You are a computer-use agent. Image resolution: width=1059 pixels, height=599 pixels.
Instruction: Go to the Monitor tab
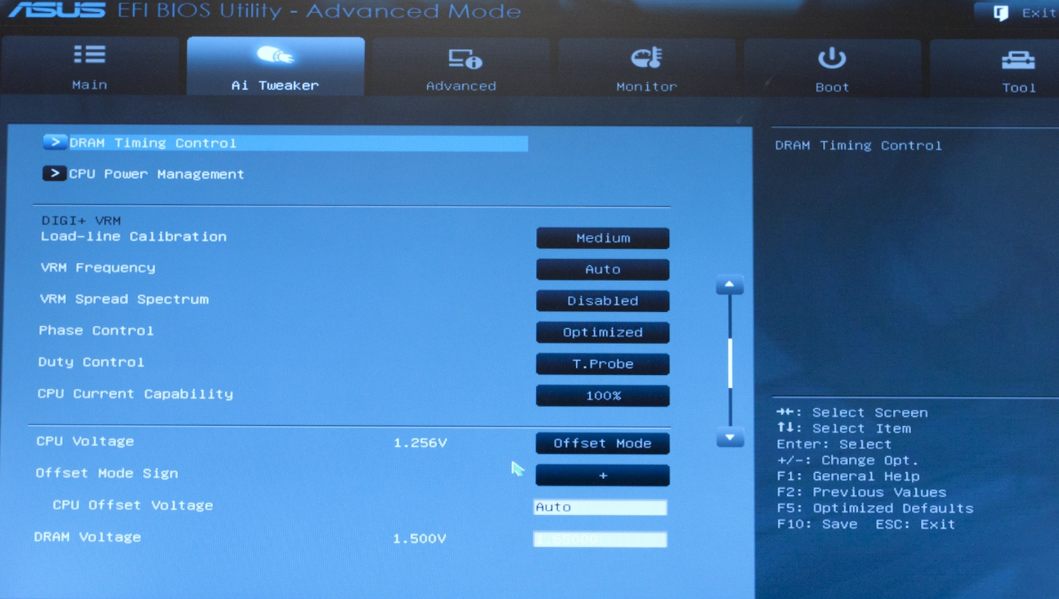click(x=646, y=67)
